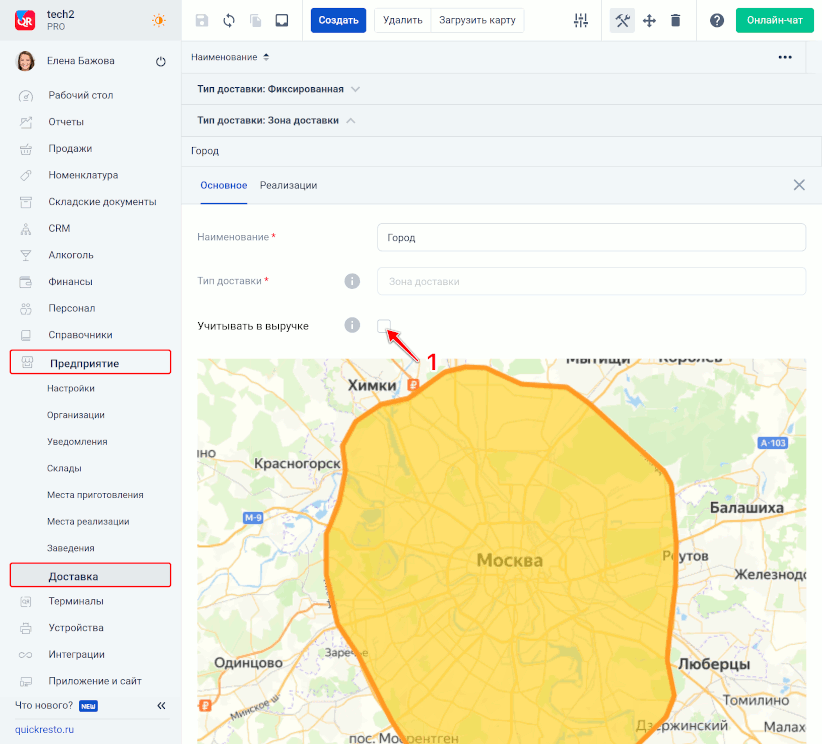Click the info icon beside Учитывать в выручке

point(352,325)
